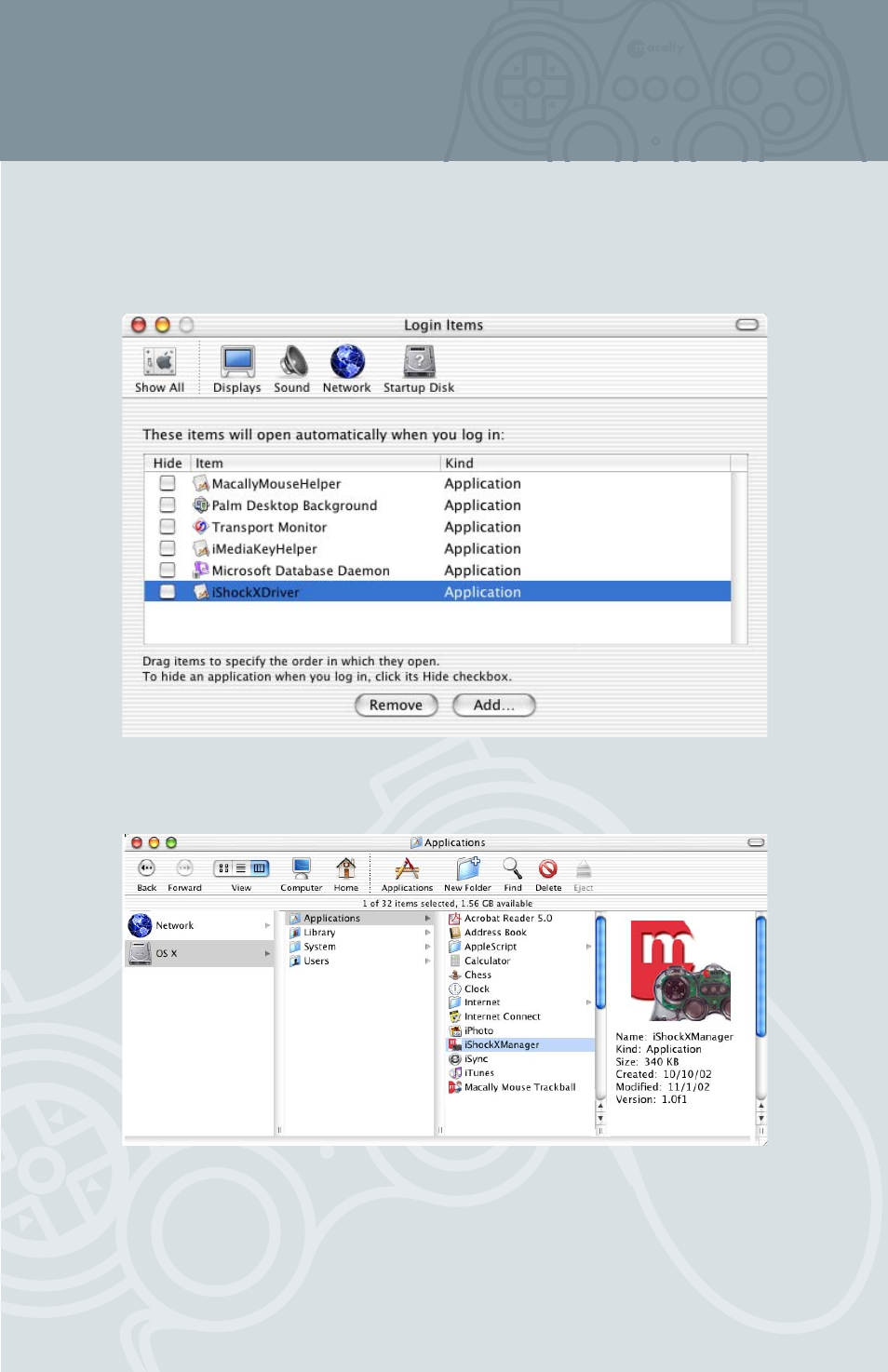Select Acrobat Reader 5.0 in list
Screen dimensions: 888x1372
[x=508, y=919]
